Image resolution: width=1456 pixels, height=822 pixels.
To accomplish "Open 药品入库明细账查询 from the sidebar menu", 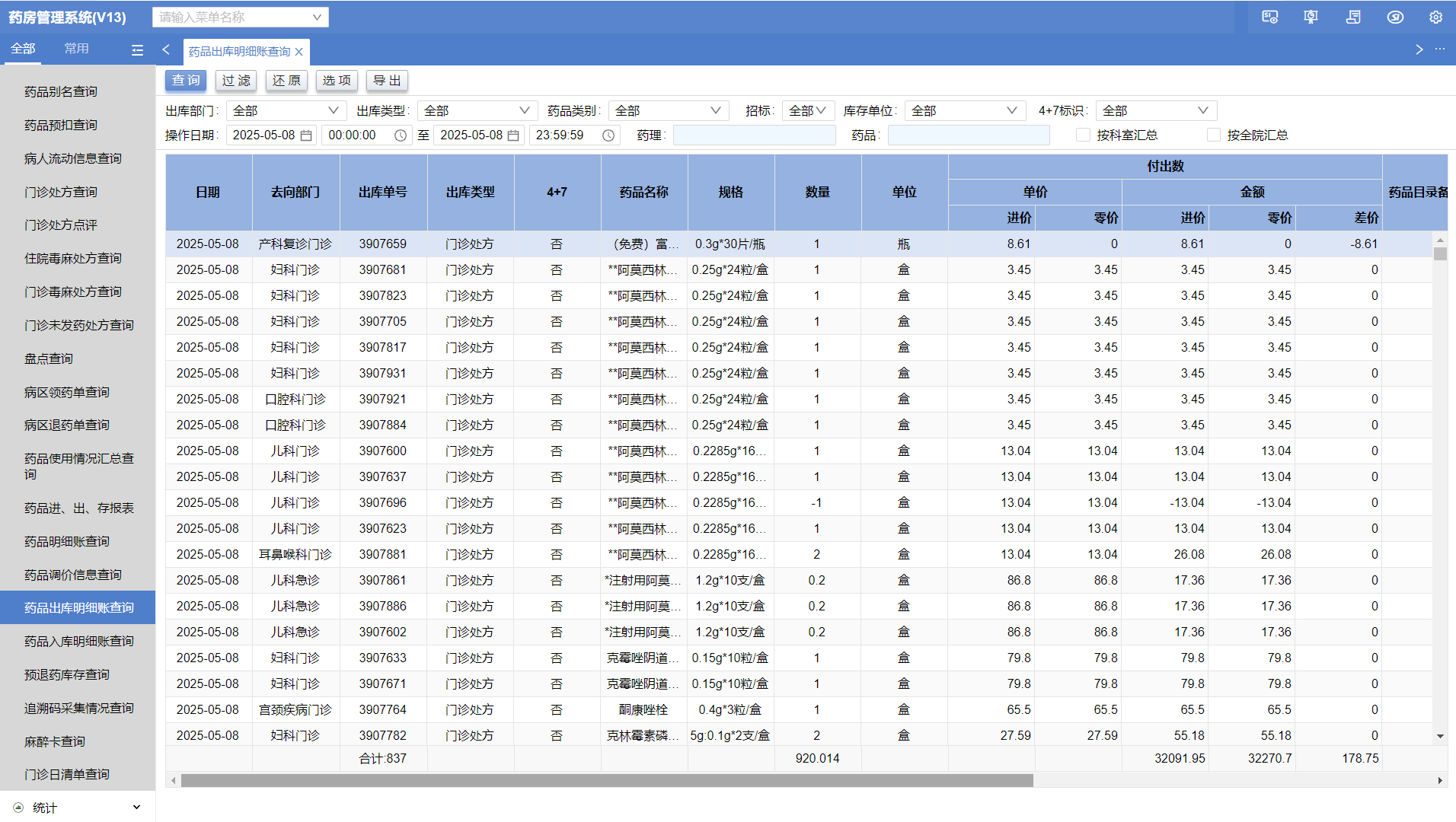I will [78, 642].
